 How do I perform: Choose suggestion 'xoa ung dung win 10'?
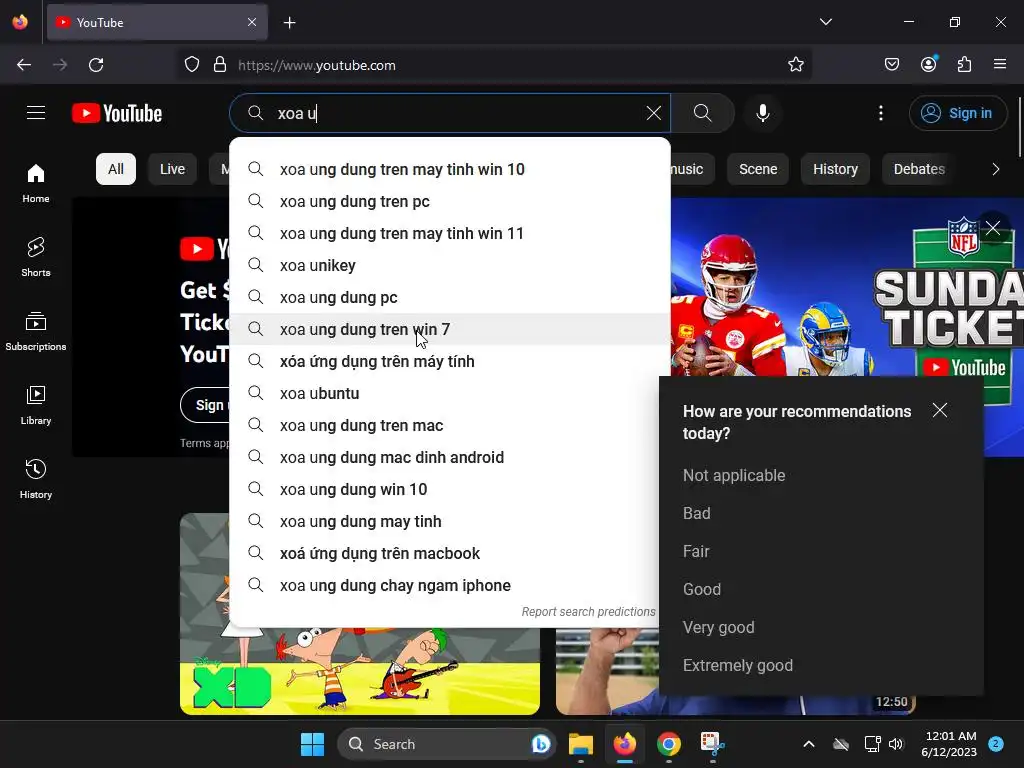(444, 489)
